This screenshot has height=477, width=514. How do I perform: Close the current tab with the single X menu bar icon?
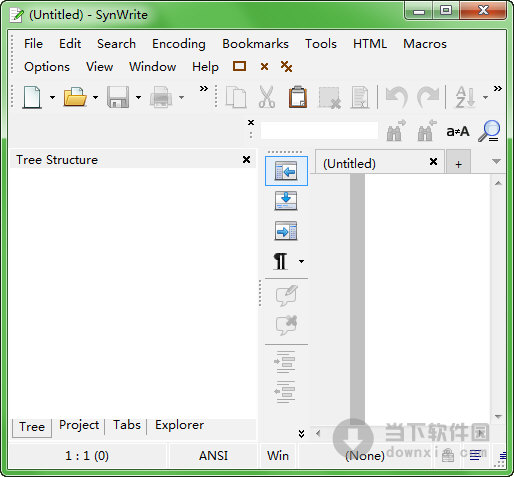(x=264, y=67)
